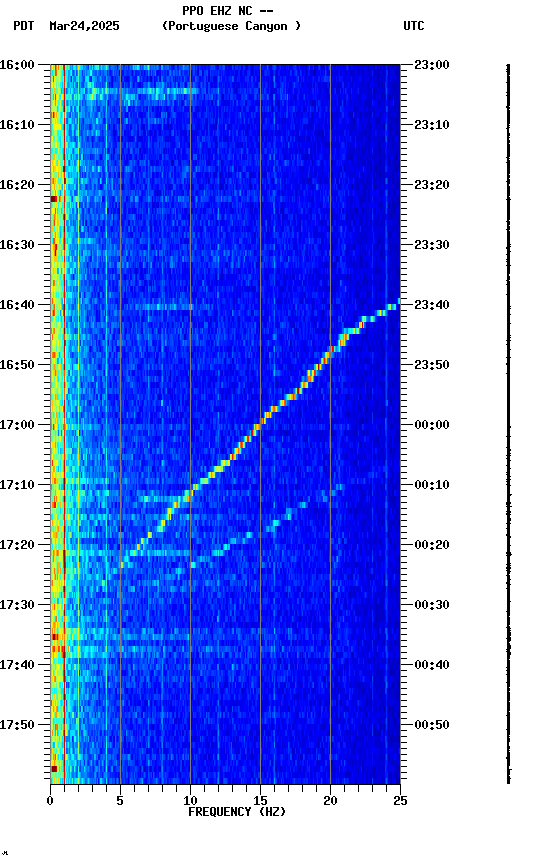The image size is (552, 864).
Task: Click the '17:00' PDT time label
Action: 17,425
